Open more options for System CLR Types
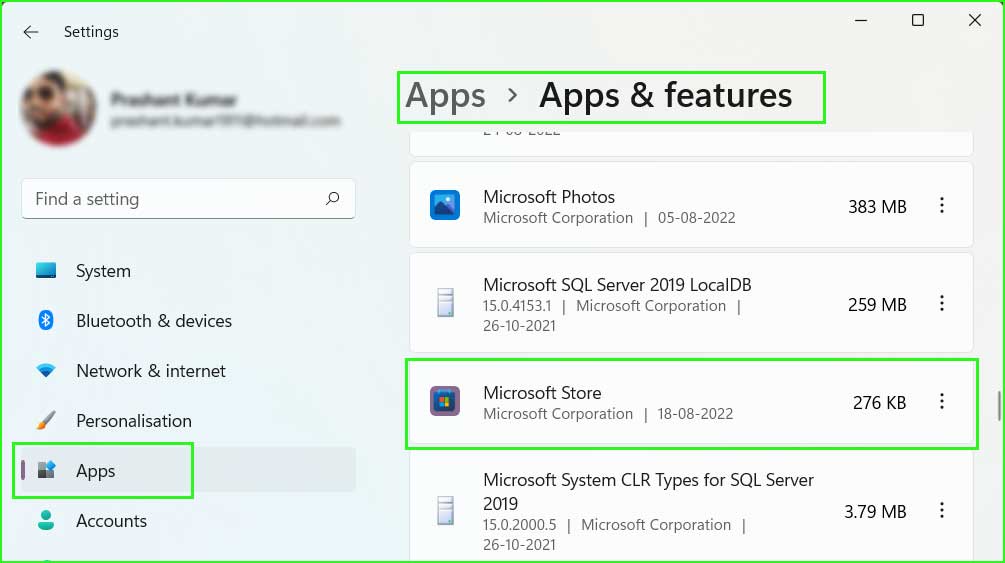The width and height of the screenshot is (1005, 563). point(942,510)
